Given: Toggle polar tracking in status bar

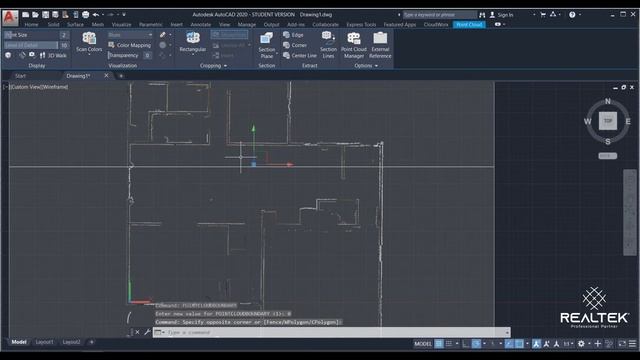Looking at the screenshot, I should click(x=476, y=344).
